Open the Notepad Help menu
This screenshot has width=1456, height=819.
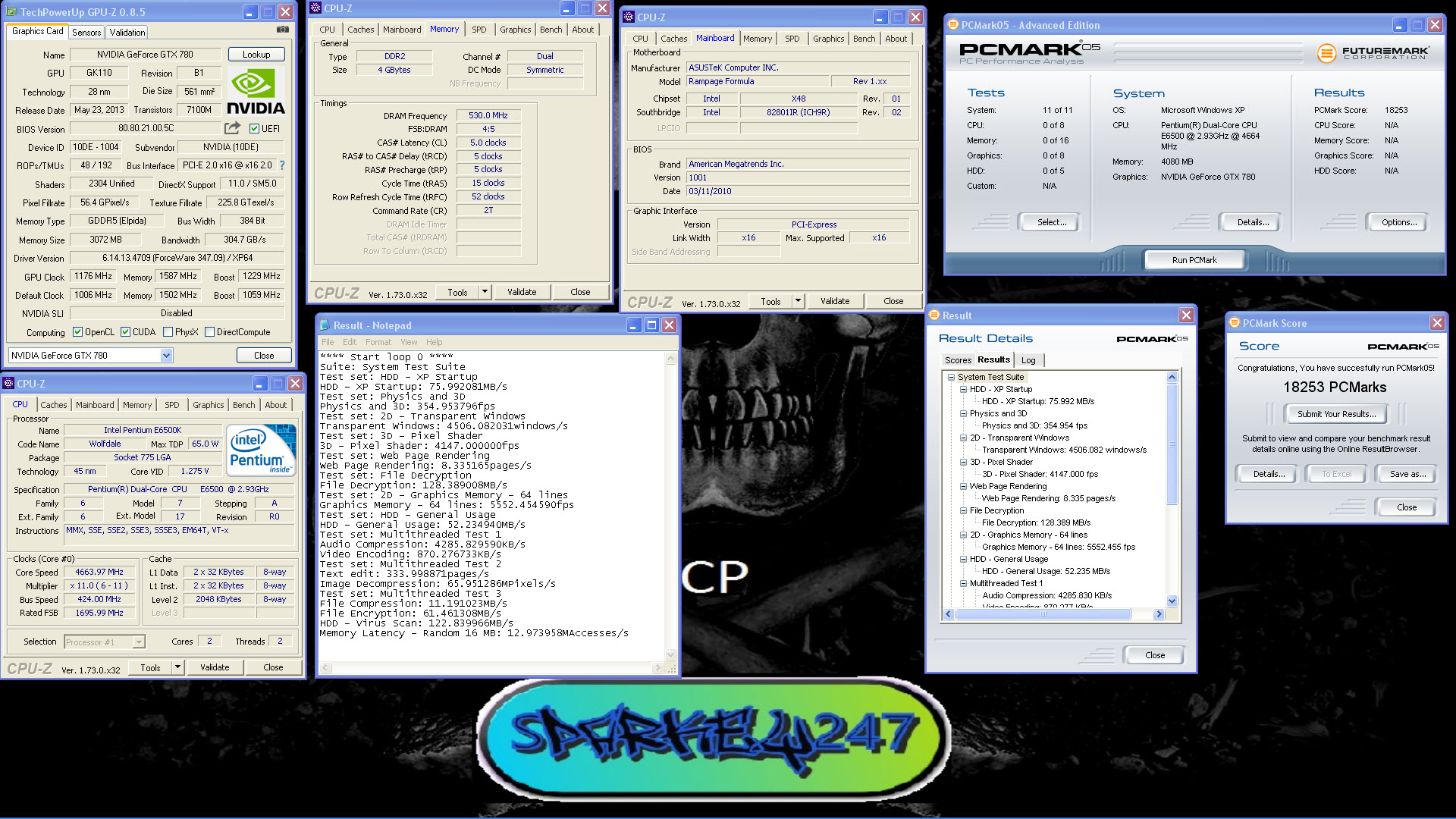(434, 342)
